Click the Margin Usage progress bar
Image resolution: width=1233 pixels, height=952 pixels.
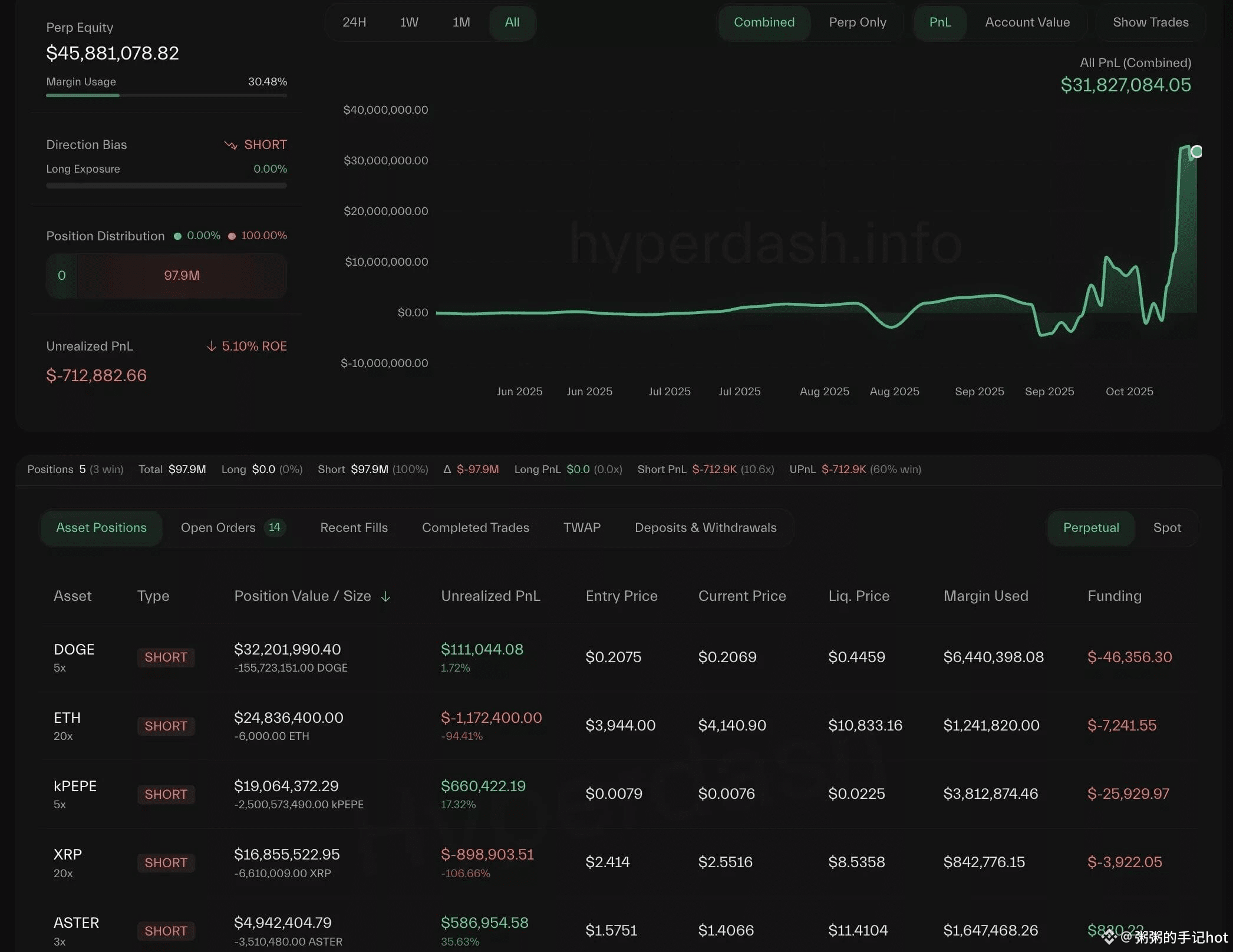point(166,95)
